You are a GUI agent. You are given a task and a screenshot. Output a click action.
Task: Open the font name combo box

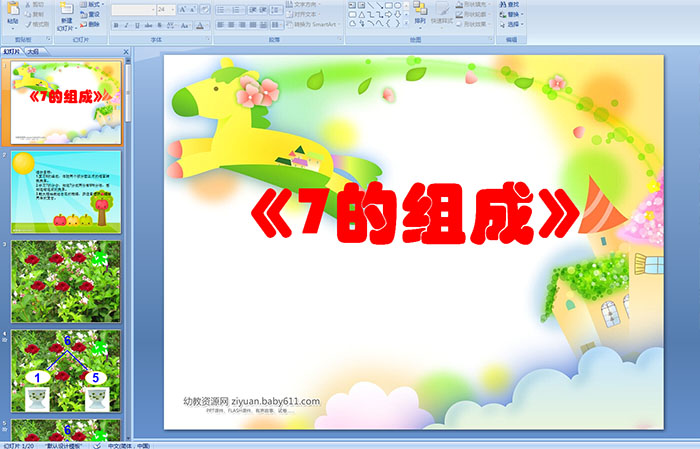coord(133,9)
